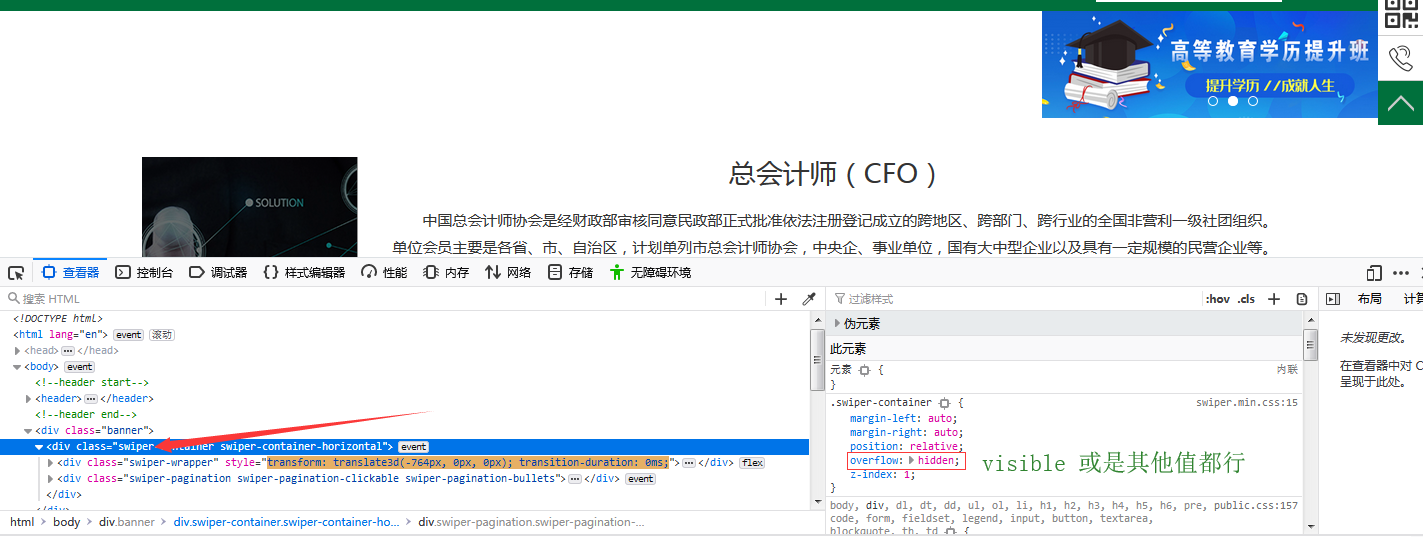Select div.swiper-container breadcrumb item
The image size is (1423, 537).
286,522
